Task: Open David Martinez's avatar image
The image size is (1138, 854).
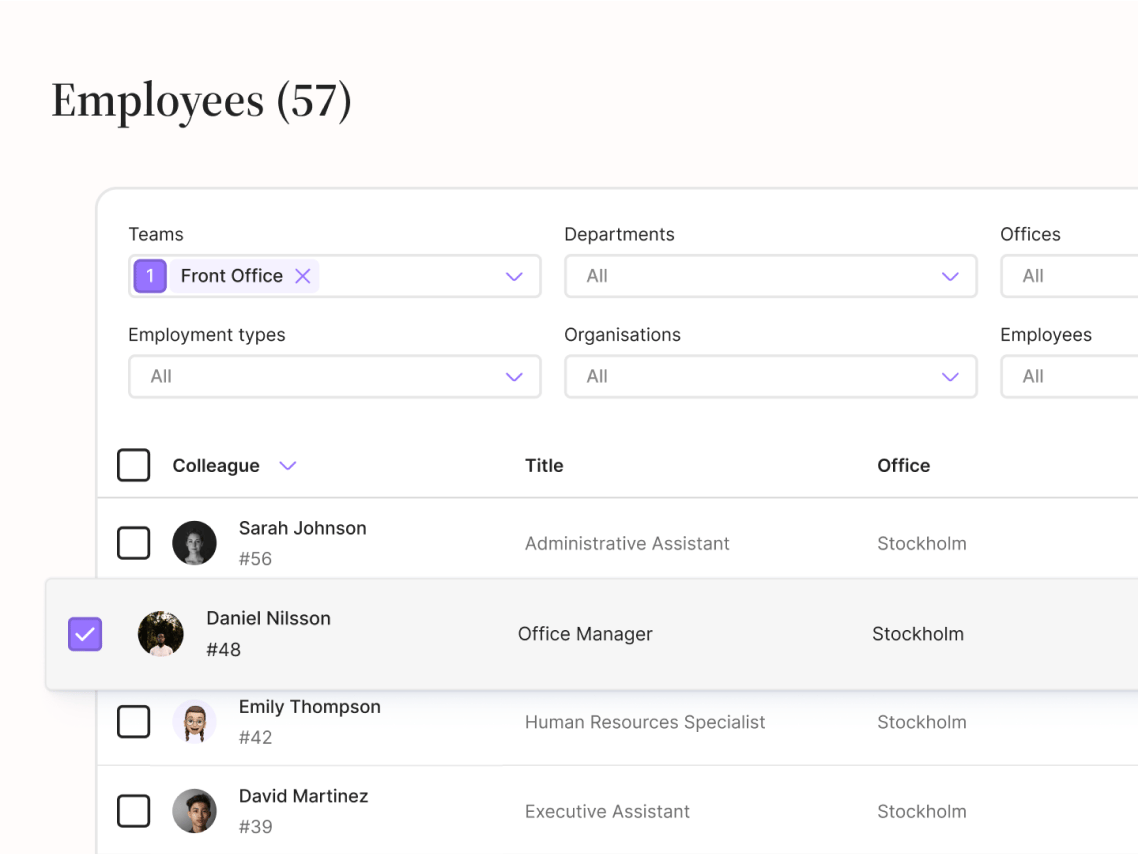Action: pos(194,811)
